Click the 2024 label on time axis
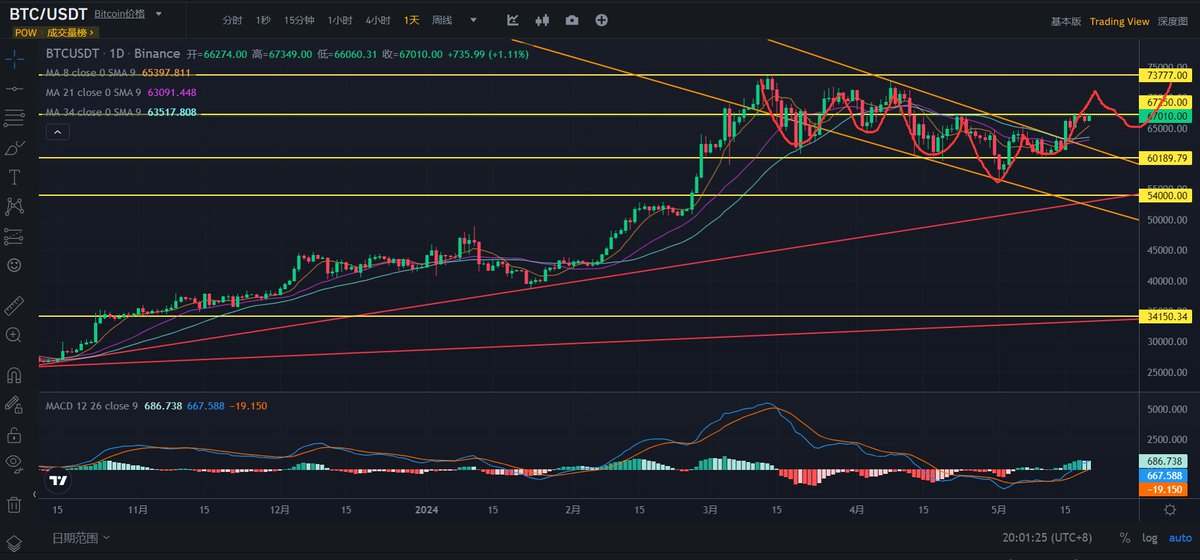Screen dimensions: 1200x560 [x=429, y=509]
